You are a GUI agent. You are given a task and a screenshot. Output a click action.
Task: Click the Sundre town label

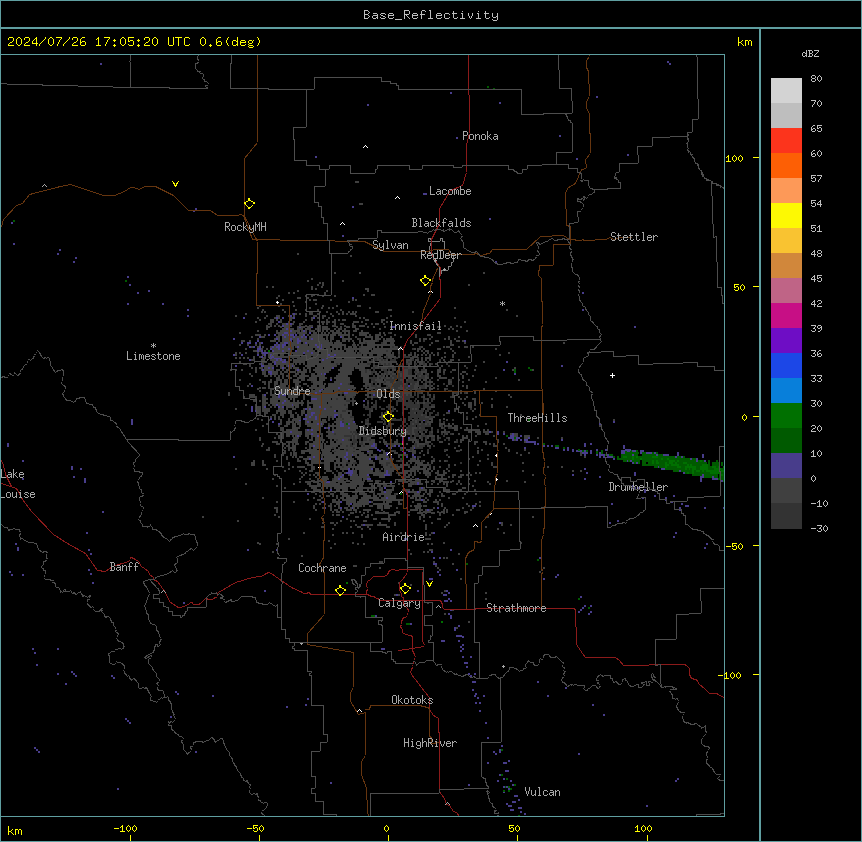point(292,391)
